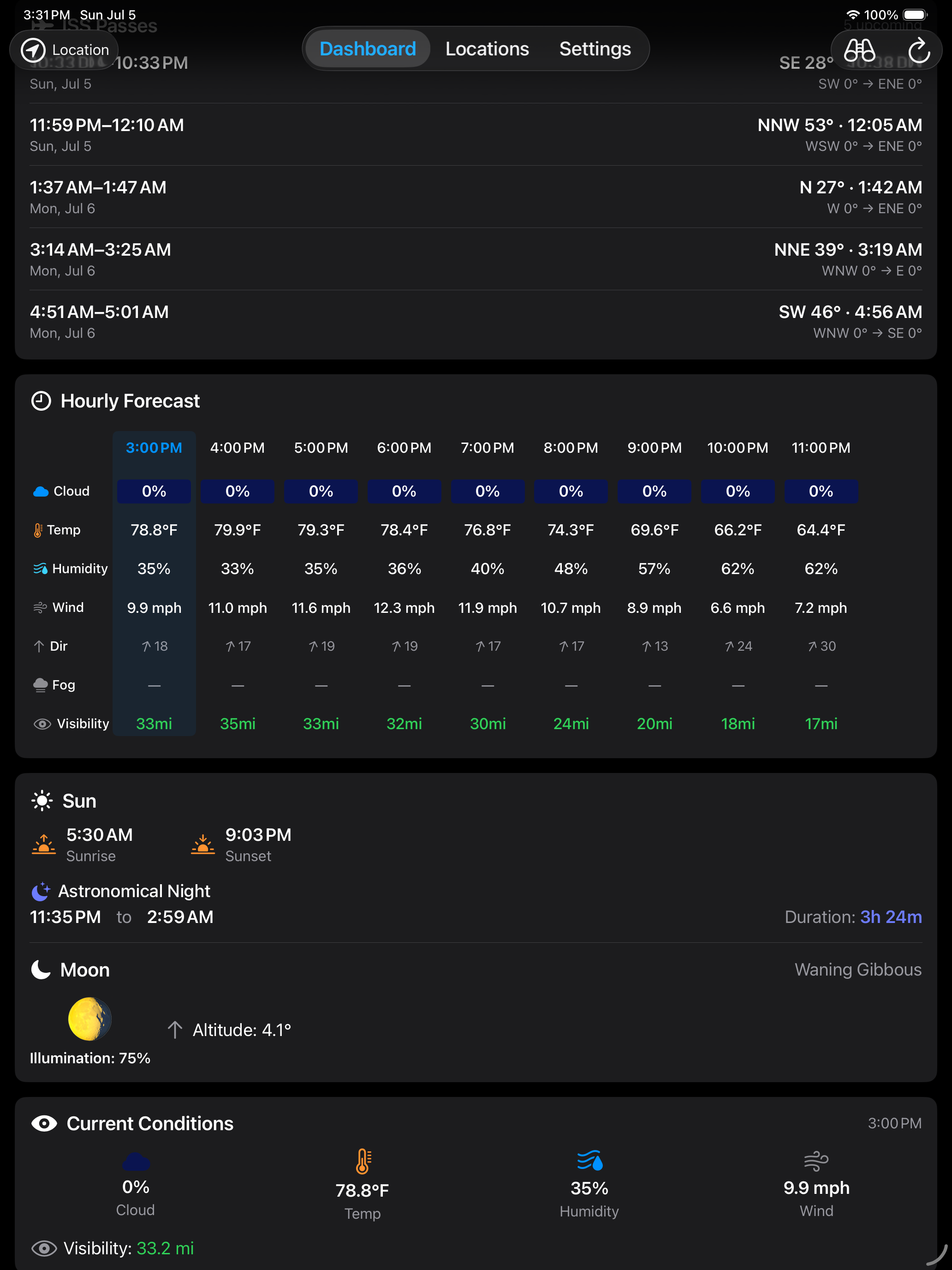Tap the 24mi visibility value
This screenshot has height=1270, width=952.
coord(571,724)
